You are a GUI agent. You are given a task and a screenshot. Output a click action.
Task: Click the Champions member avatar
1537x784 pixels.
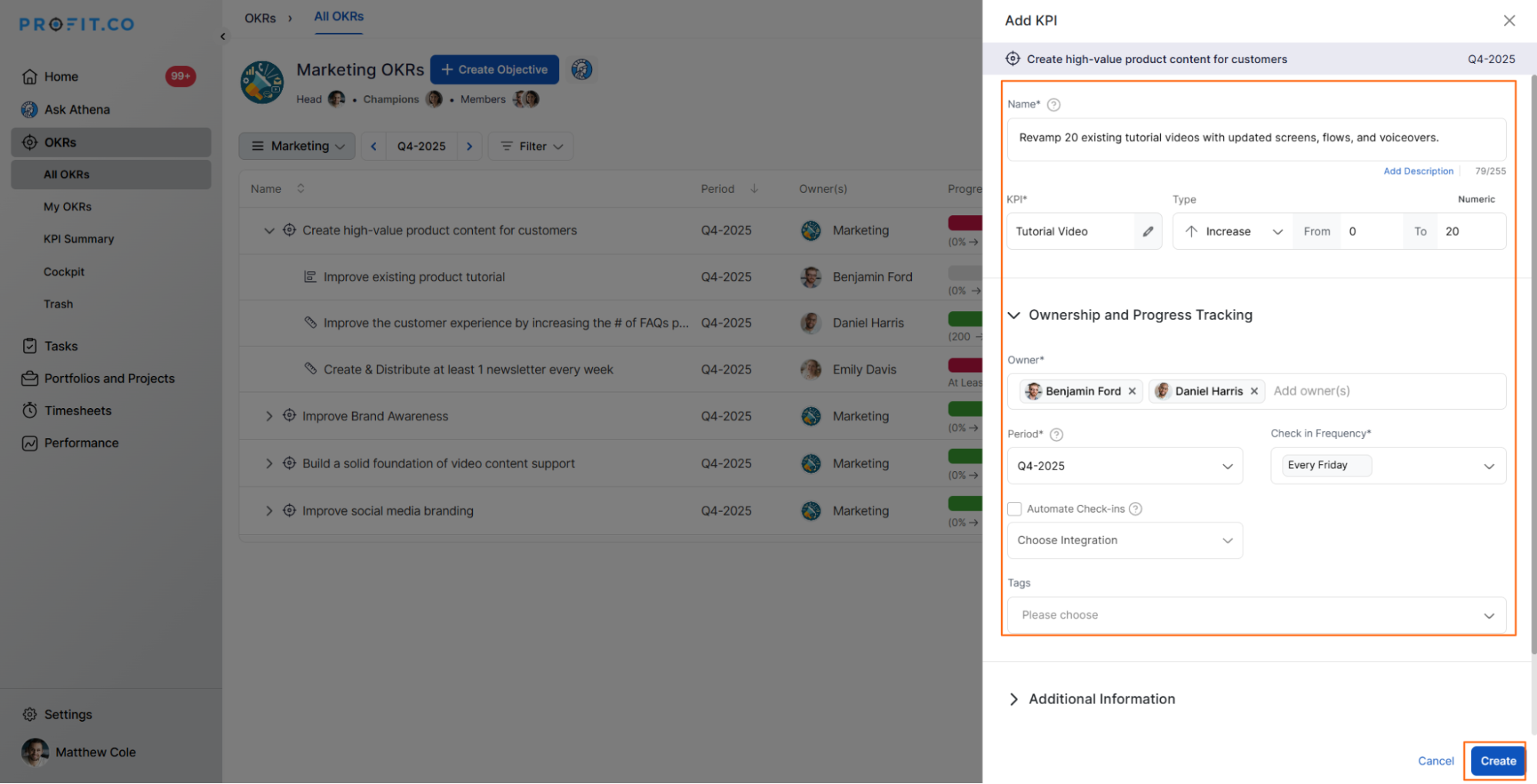(x=434, y=99)
